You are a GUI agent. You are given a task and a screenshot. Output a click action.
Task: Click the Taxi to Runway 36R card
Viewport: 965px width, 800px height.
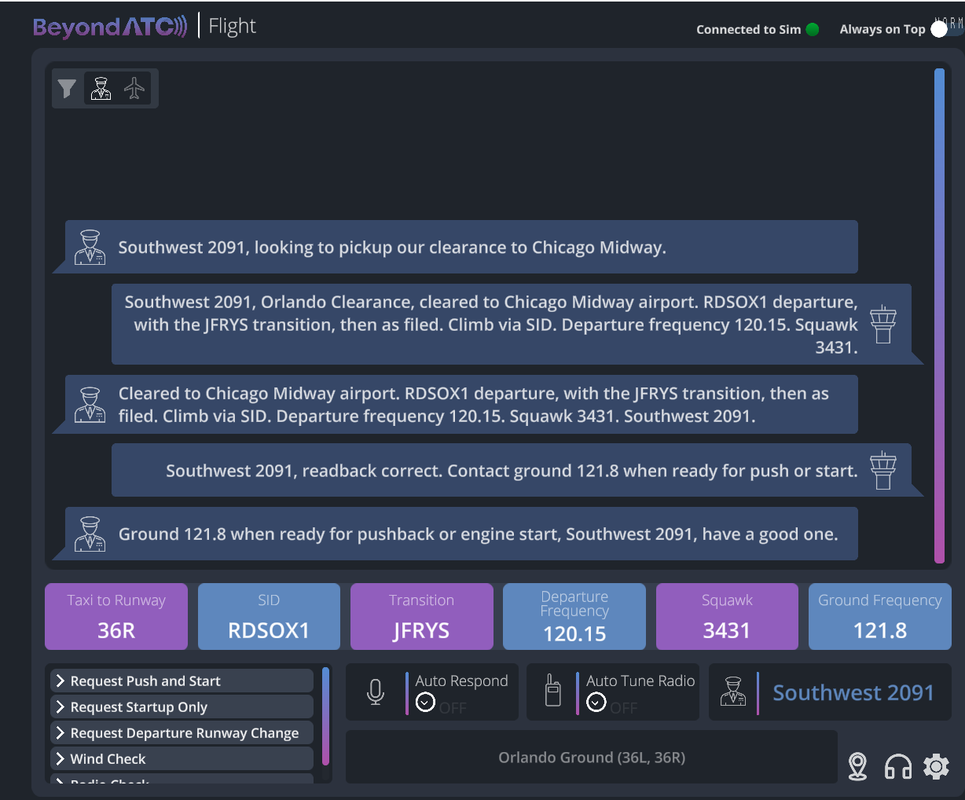[116, 617]
